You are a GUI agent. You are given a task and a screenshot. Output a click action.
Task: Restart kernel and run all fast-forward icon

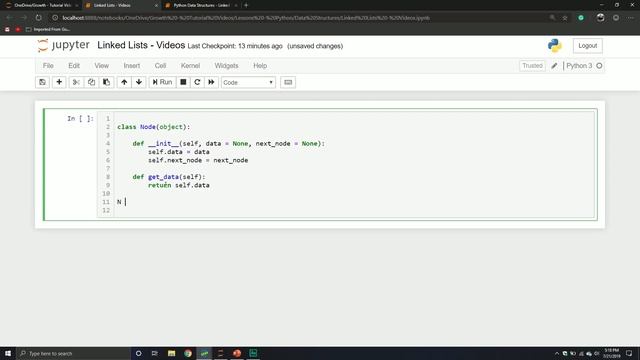[x=211, y=82]
